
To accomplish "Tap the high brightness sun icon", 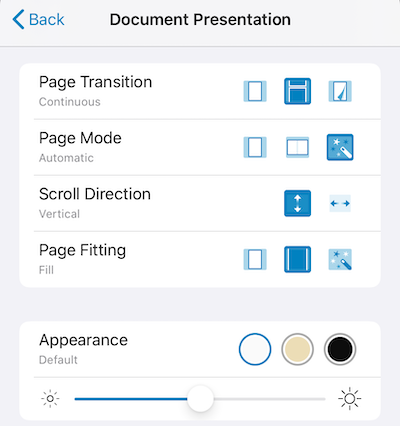I will [349, 399].
